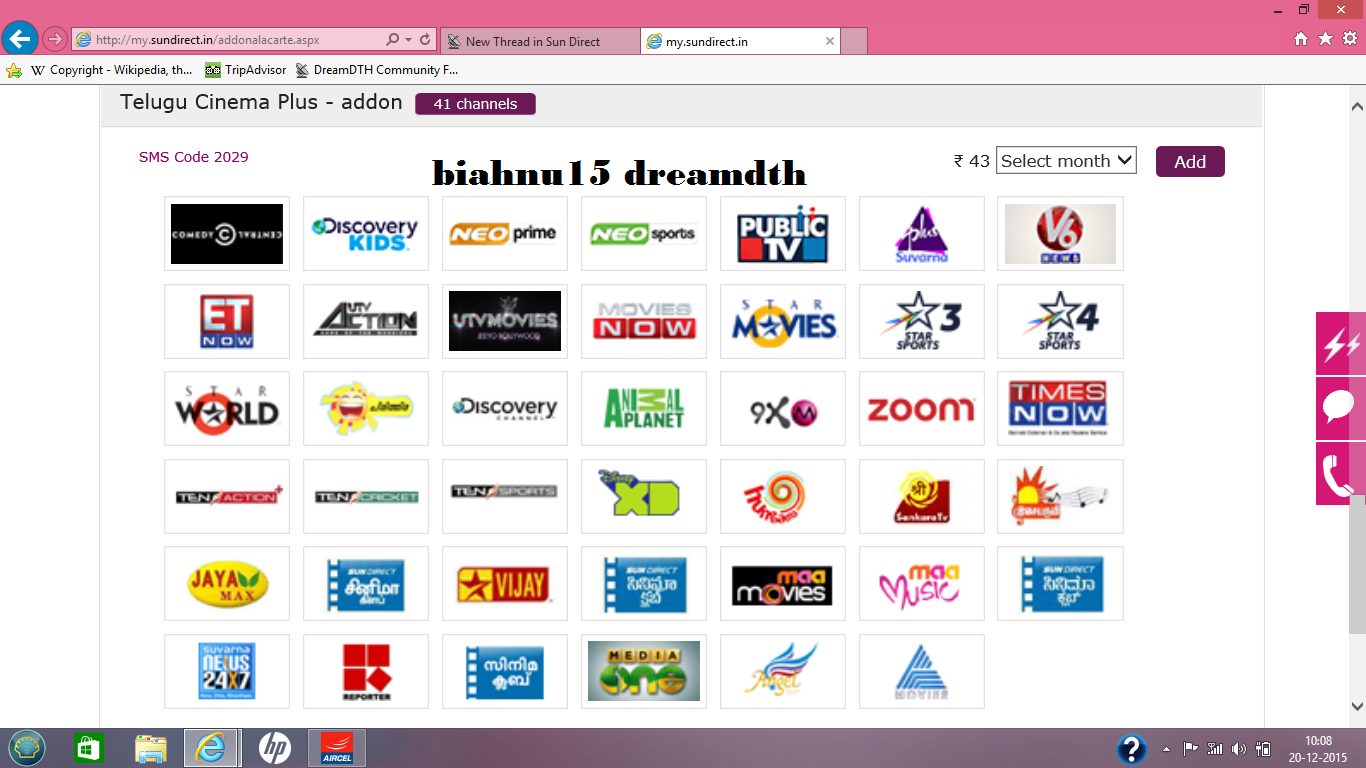The height and width of the screenshot is (768, 1366).
Task: Click the browser forward arrow button
Action: (x=54, y=40)
